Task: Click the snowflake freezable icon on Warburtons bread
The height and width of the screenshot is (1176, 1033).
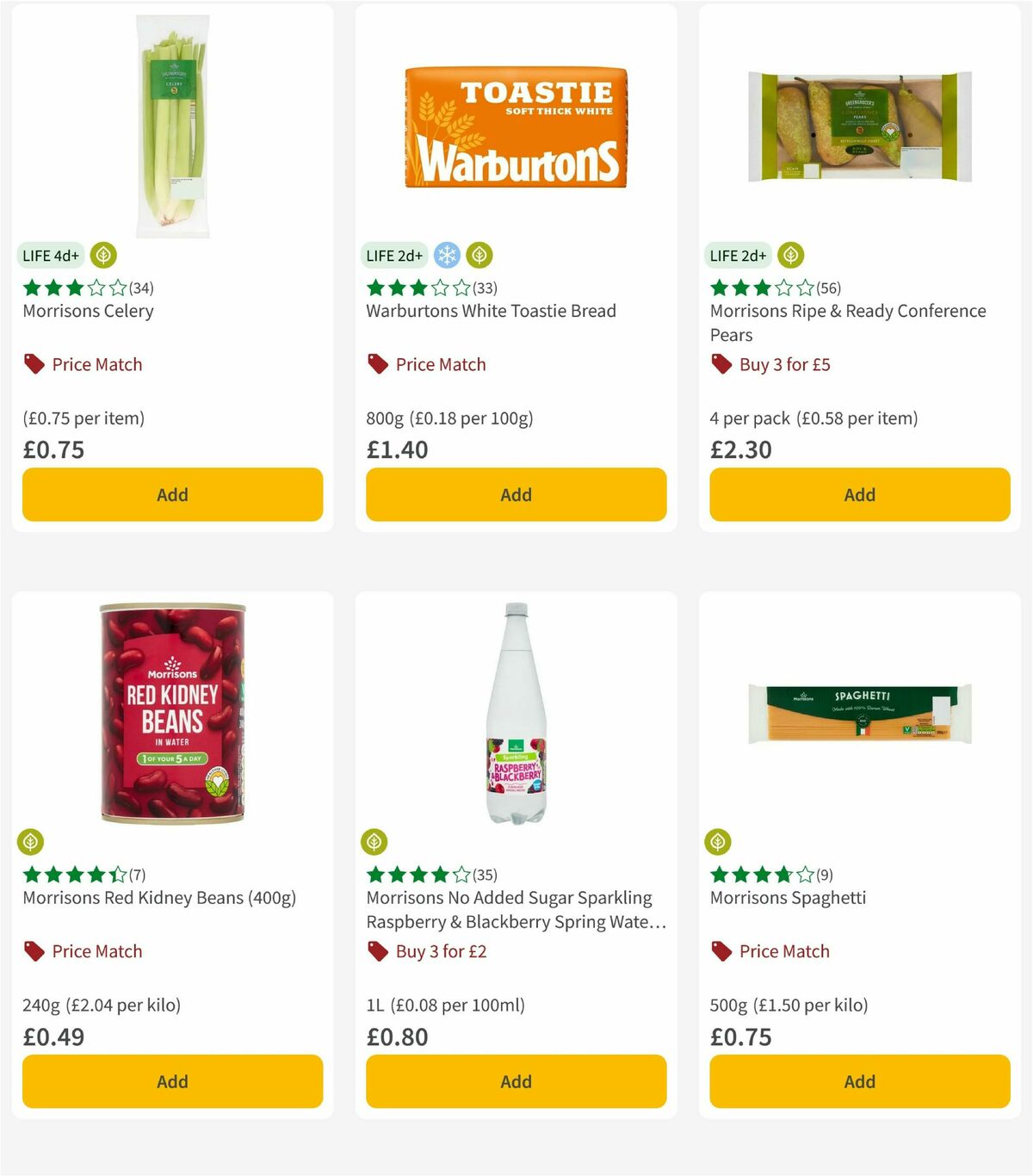Action: pos(445,255)
